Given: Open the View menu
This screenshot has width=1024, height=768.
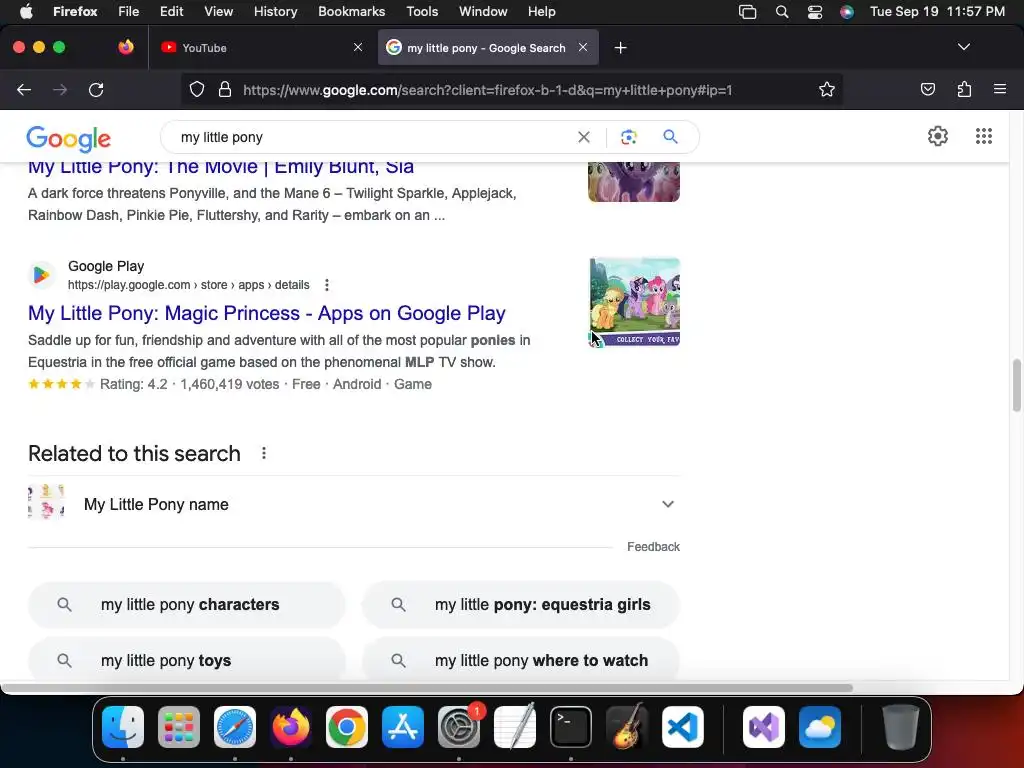Looking at the screenshot, I should tap(218, 12).
